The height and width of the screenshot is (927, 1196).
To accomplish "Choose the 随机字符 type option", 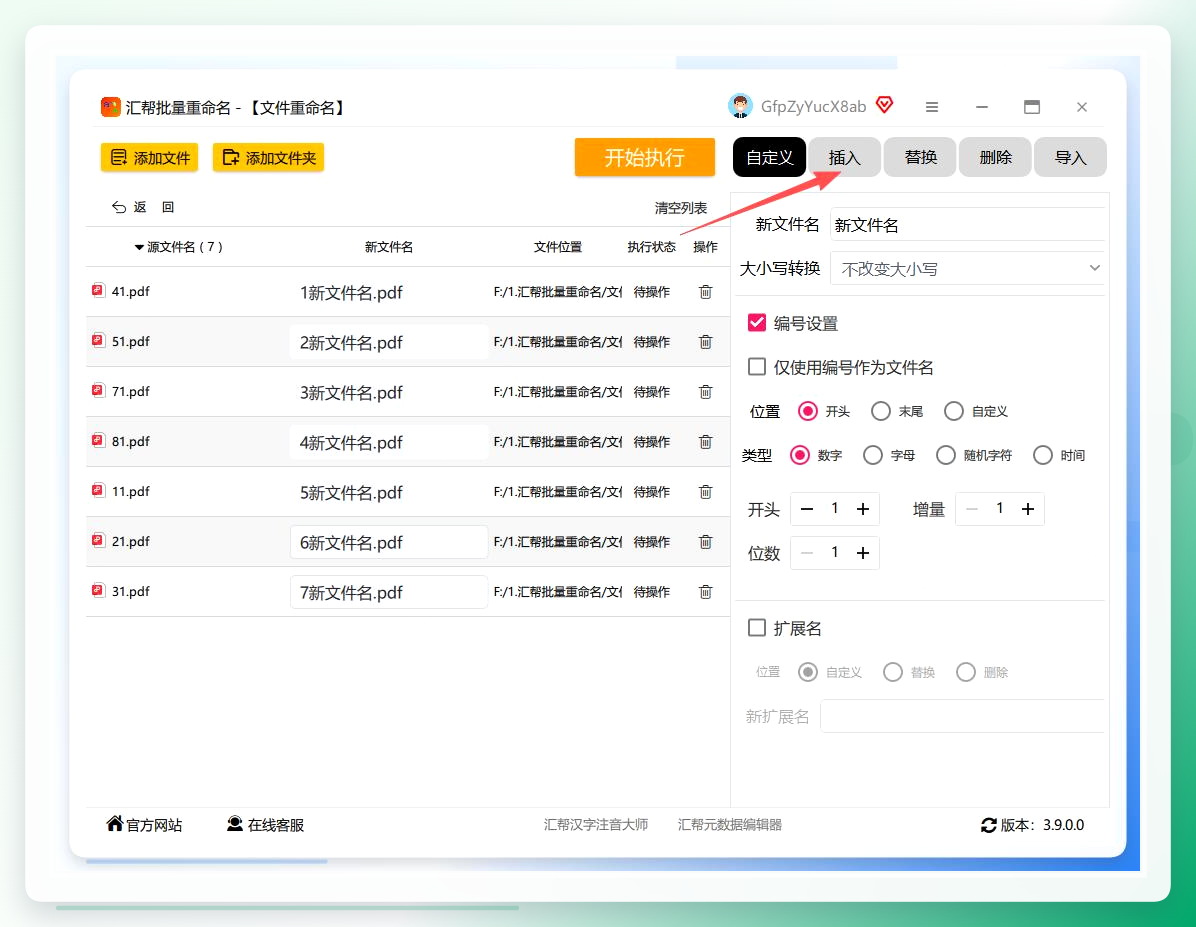I will coord(946,455).
